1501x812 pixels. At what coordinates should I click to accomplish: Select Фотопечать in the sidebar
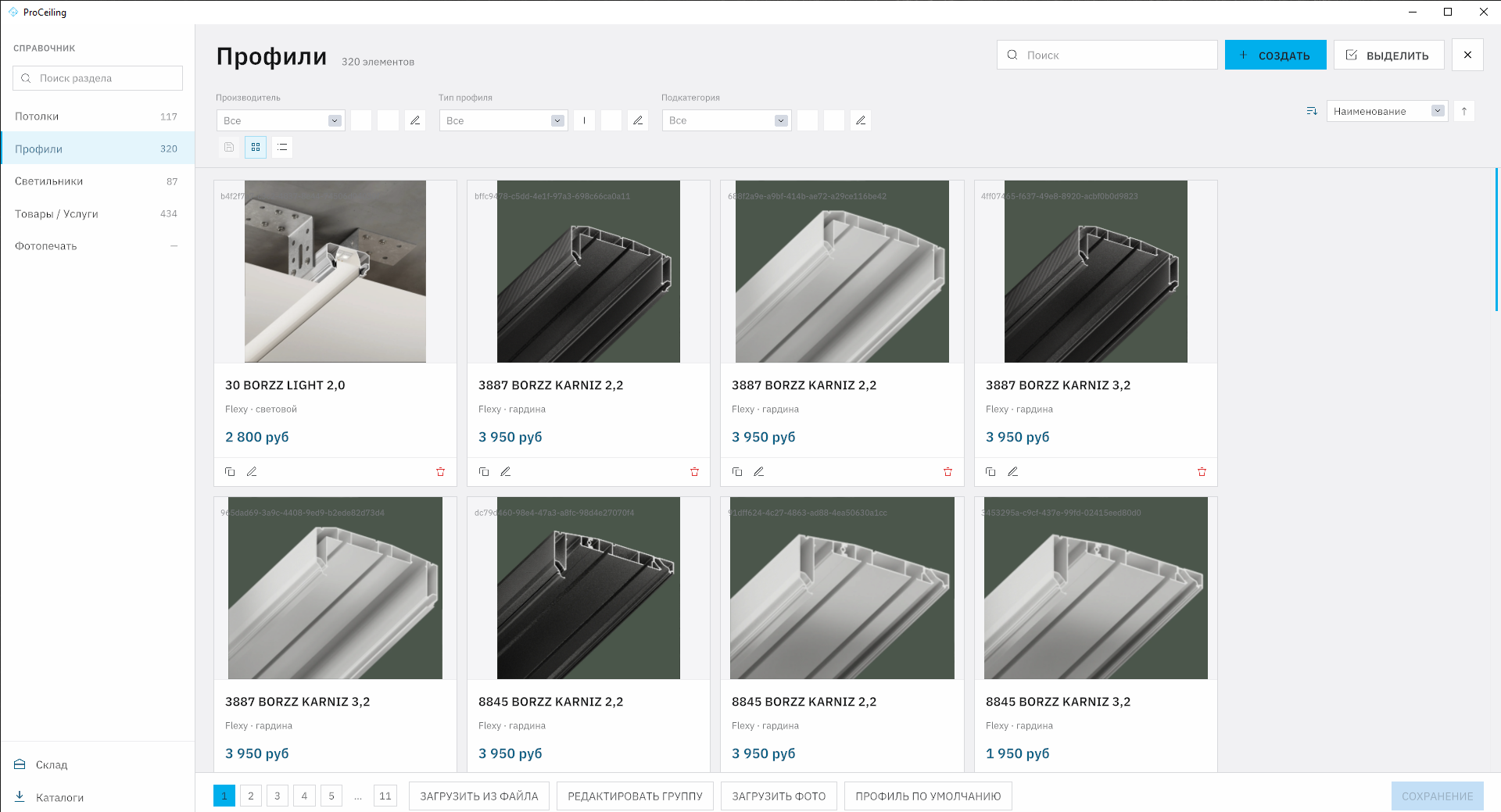[x=97, y=246]
